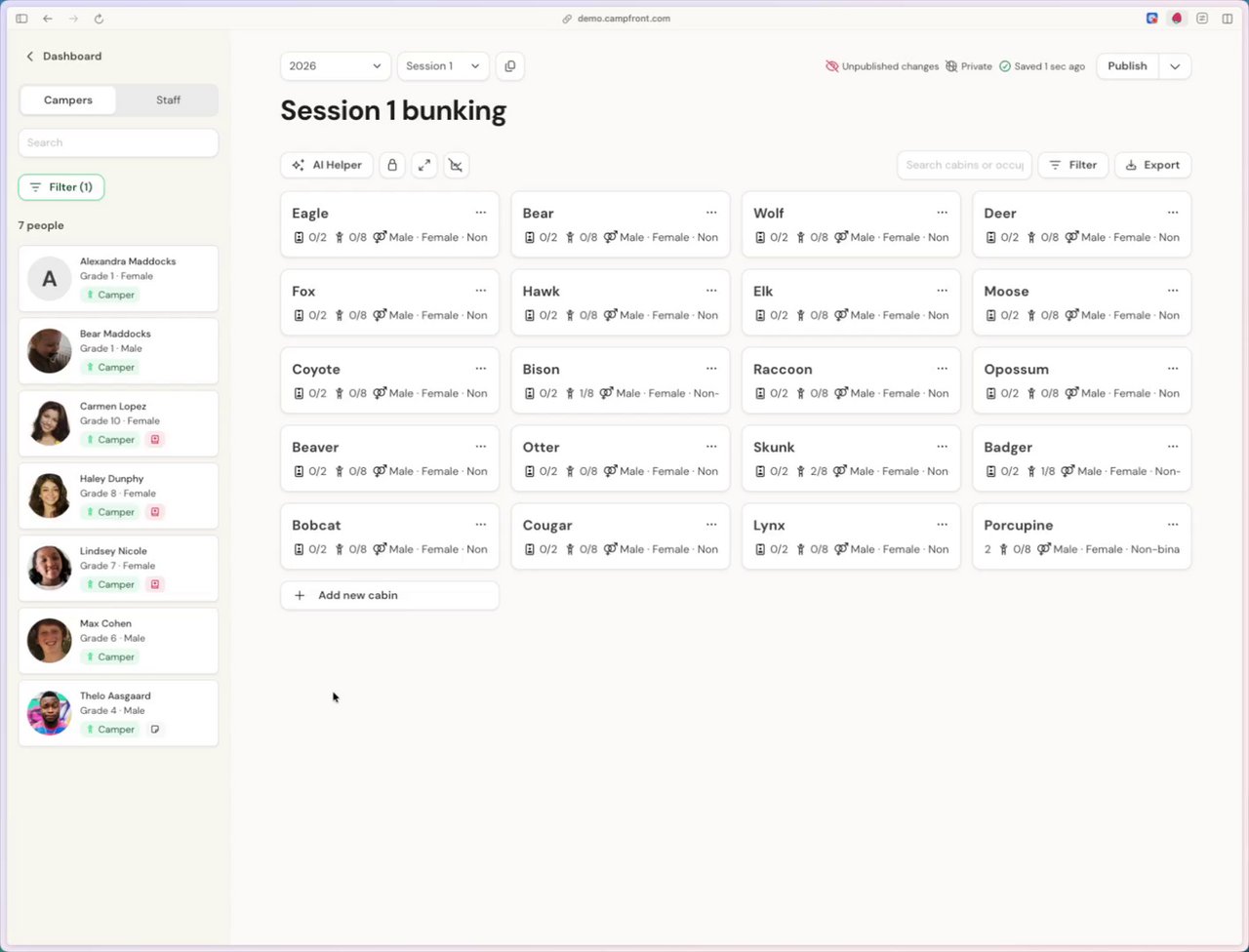Image resolution: width=1249 pixels, height=952 pixels.
Task: Toggle the Private visibility indicator
Action: 969,66
